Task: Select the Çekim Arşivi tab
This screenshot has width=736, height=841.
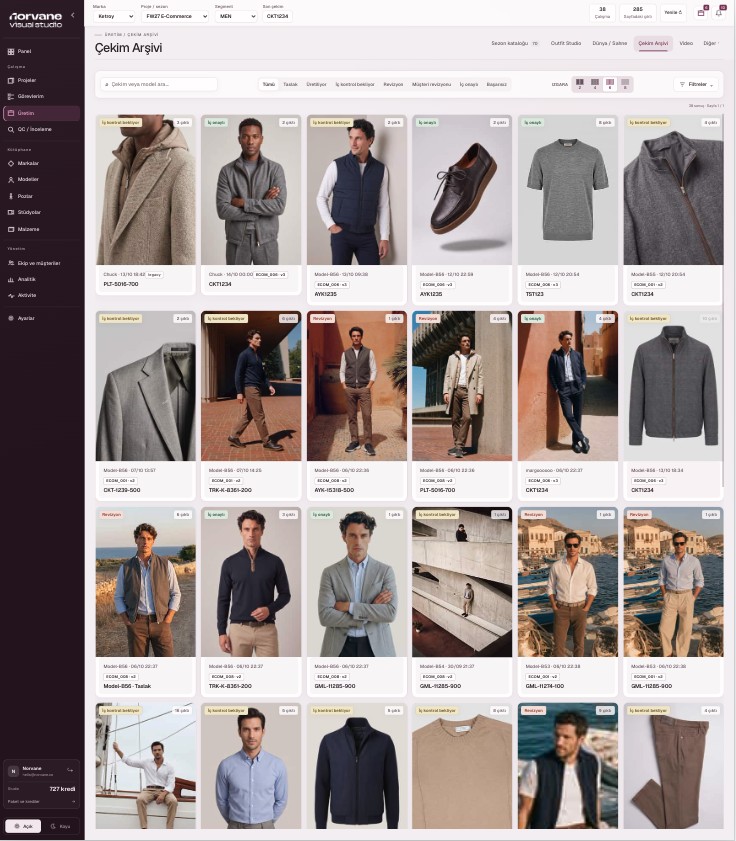Action: [x=653, y=43]
